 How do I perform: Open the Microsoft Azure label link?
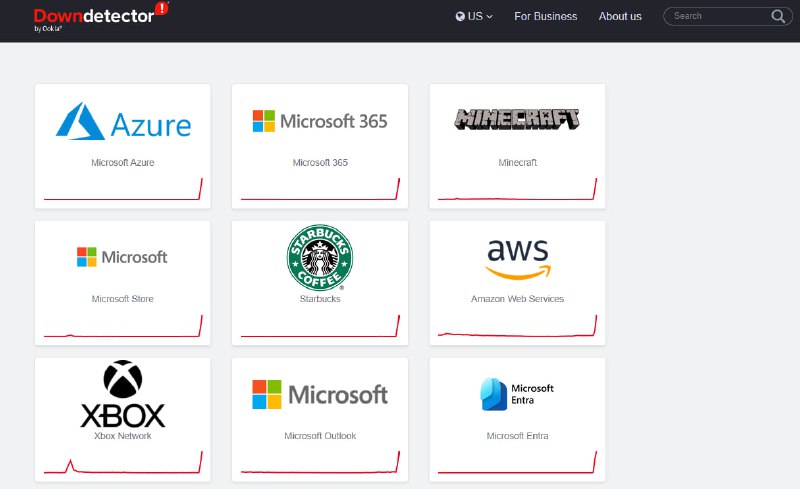122,162
